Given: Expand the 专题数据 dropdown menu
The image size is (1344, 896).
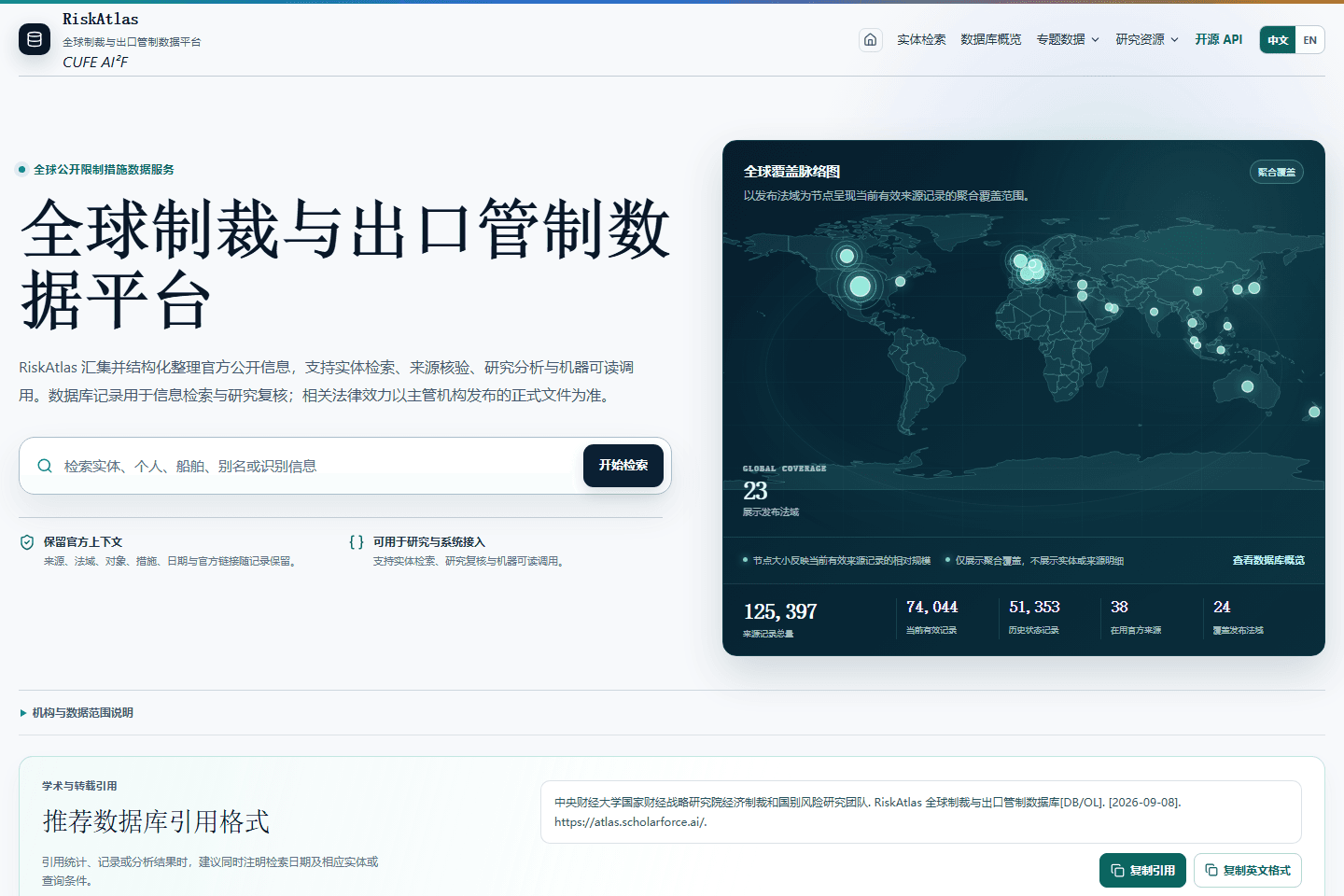Looking at the screenshot, I should pyautogui.click(x=1068, y=39).
